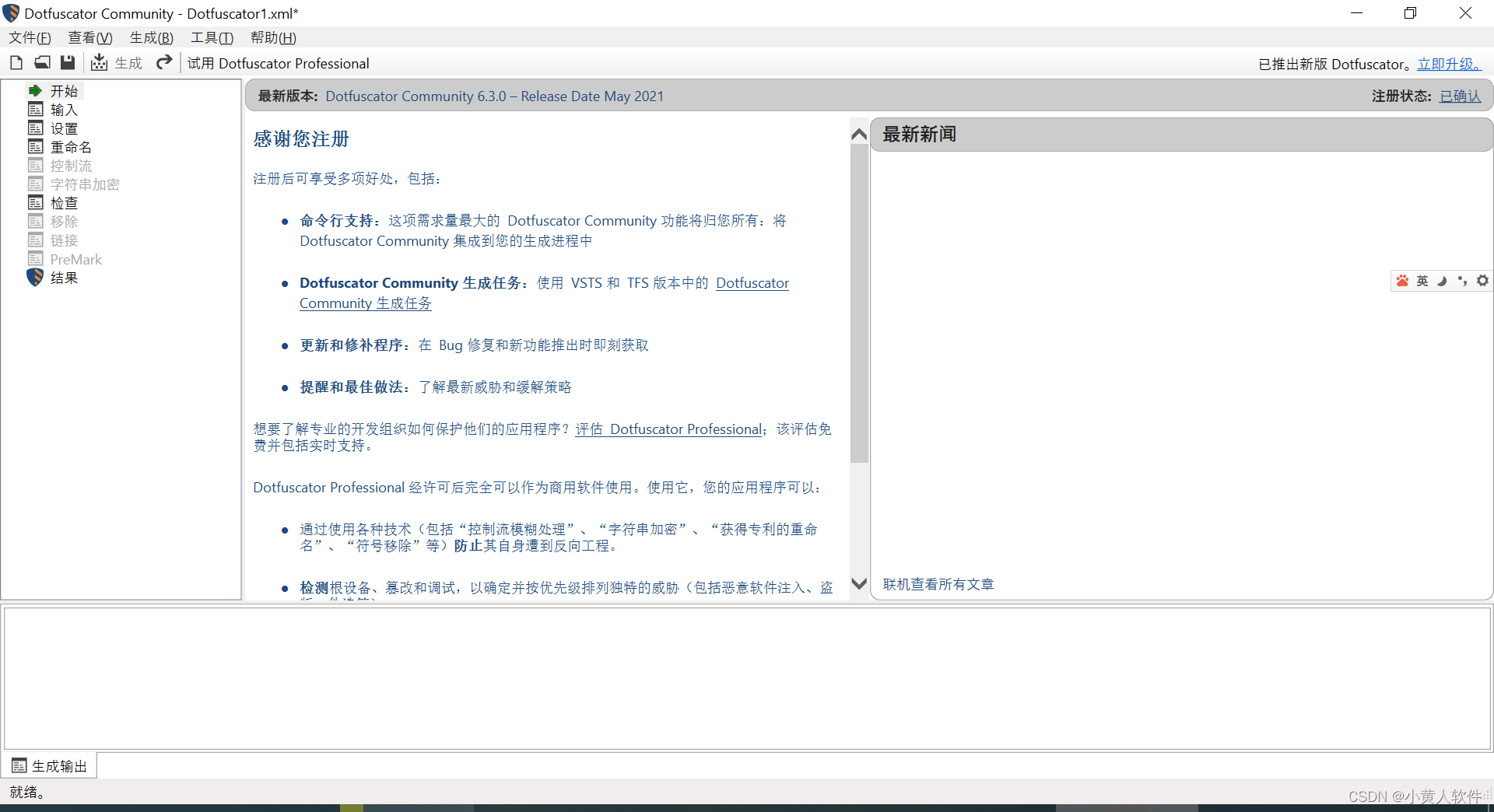Click the Dotfuscator shield title bar icon
The height and width of the screenshot is (812, 1494).
click(11, 13)
